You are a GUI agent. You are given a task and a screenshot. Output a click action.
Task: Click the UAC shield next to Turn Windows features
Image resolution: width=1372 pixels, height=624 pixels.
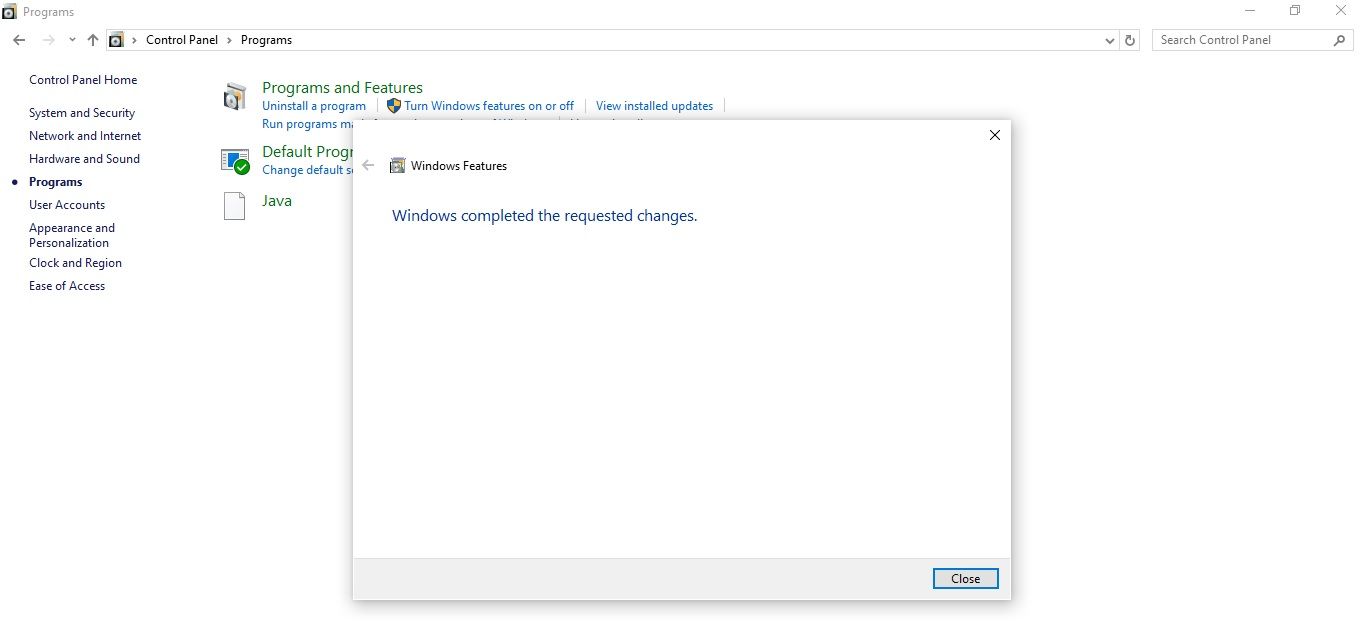coord(393,105)
